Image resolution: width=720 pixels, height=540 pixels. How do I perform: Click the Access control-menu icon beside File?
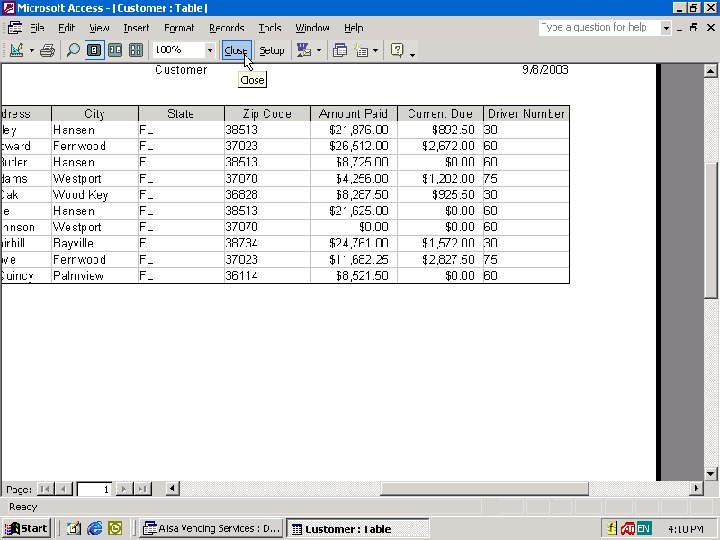pyautogui.click(x=15, y=28)
